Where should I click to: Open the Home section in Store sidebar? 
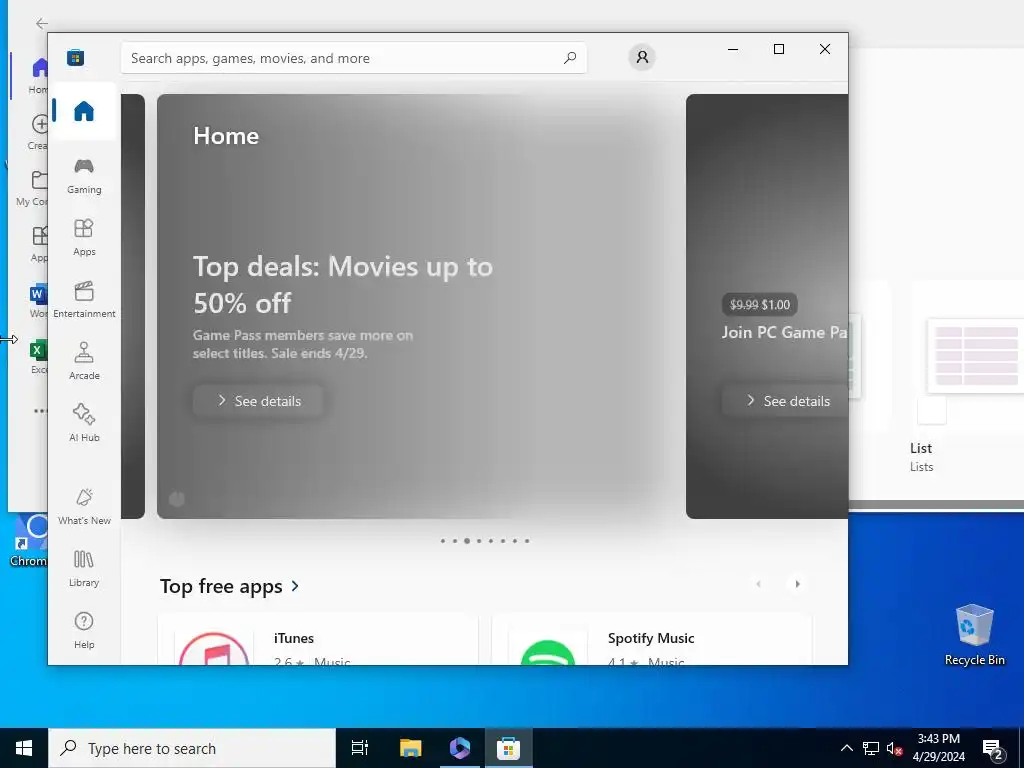(x=84, y=111)
